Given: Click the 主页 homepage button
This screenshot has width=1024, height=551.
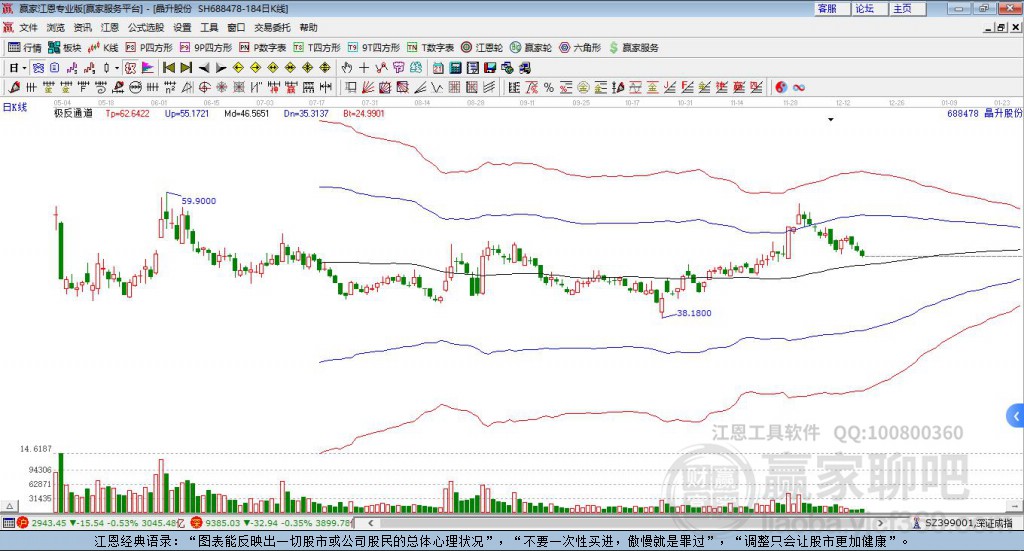Looking at the screenshot, I should tap(907, 8).
